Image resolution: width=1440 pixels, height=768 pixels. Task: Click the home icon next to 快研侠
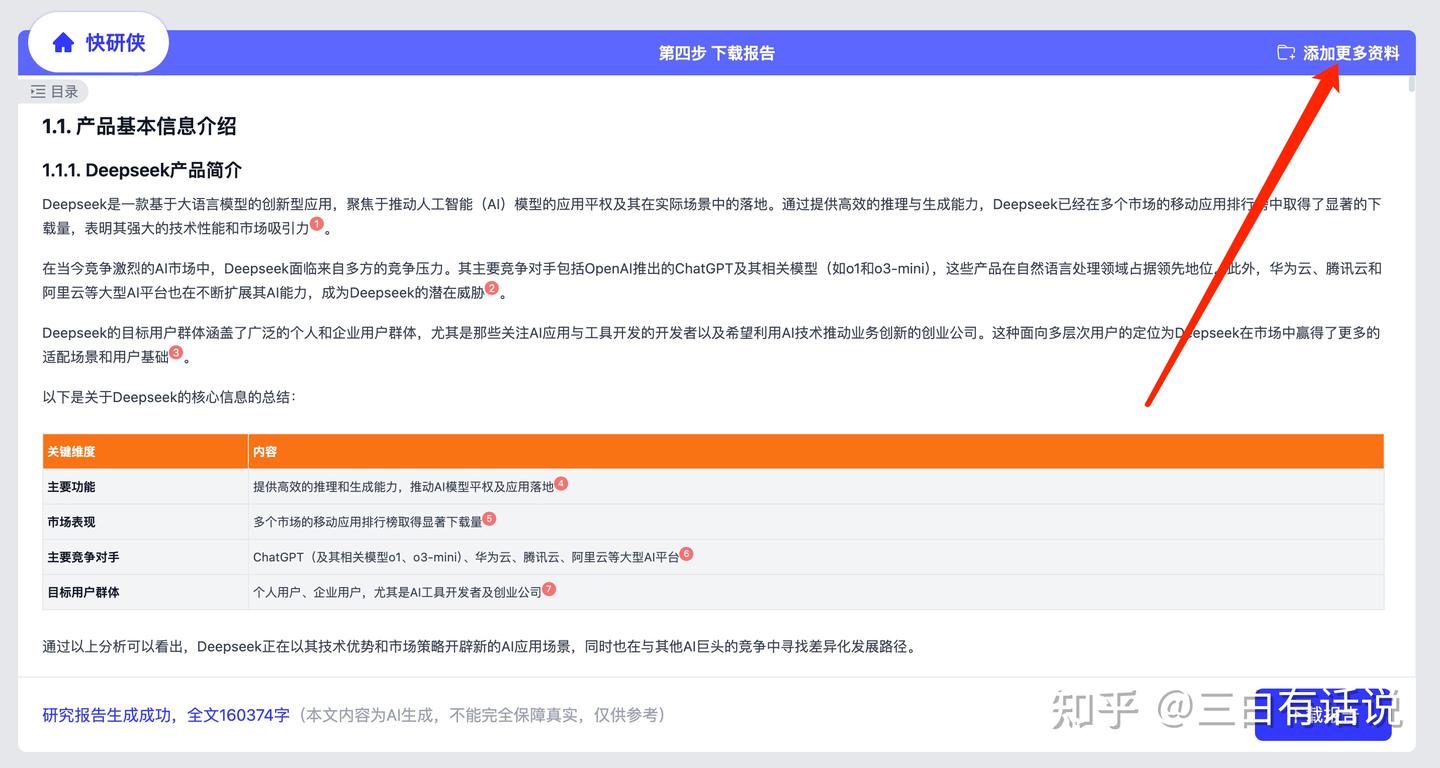click(x=63, y=42)
